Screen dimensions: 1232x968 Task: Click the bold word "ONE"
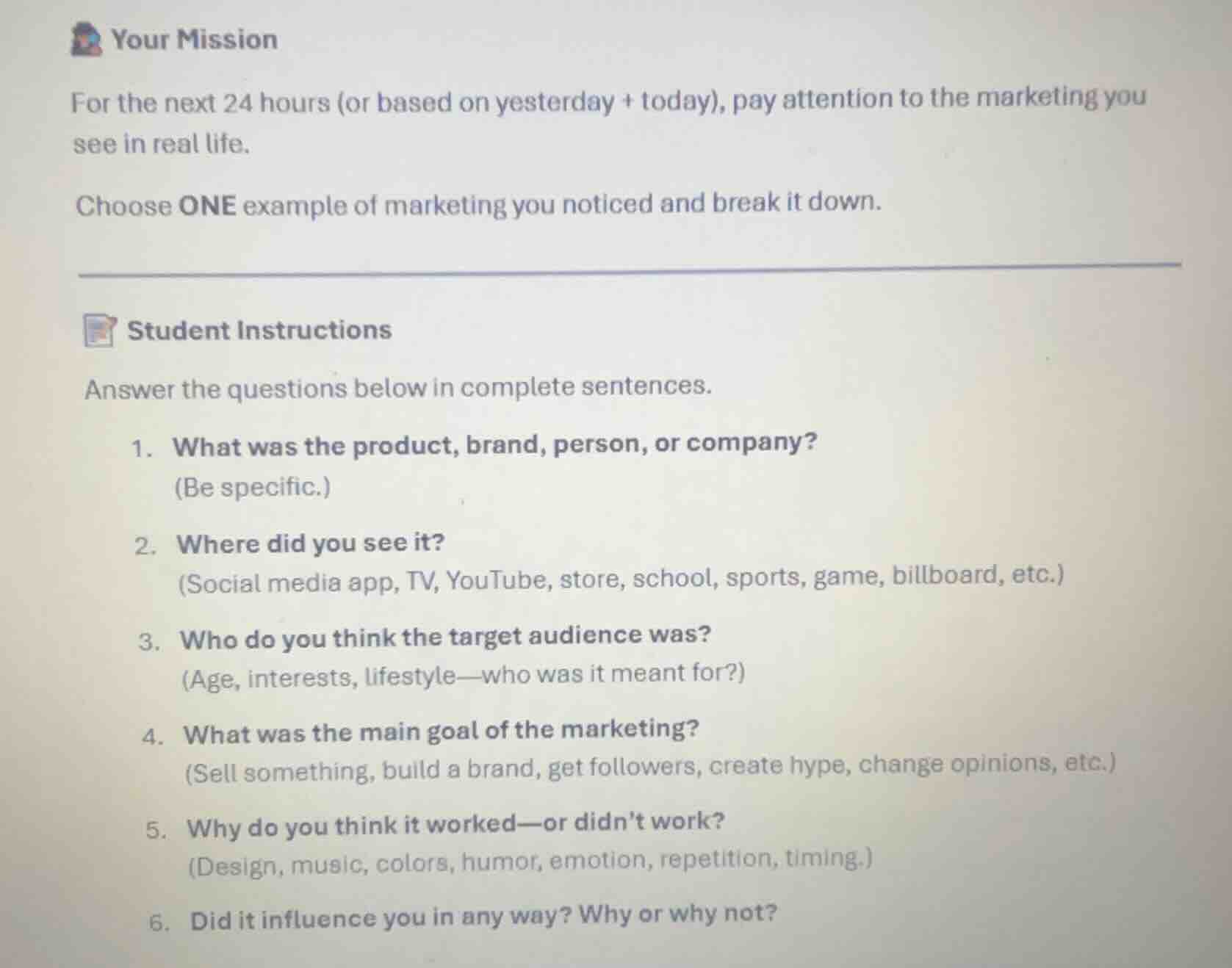[207, 206]
